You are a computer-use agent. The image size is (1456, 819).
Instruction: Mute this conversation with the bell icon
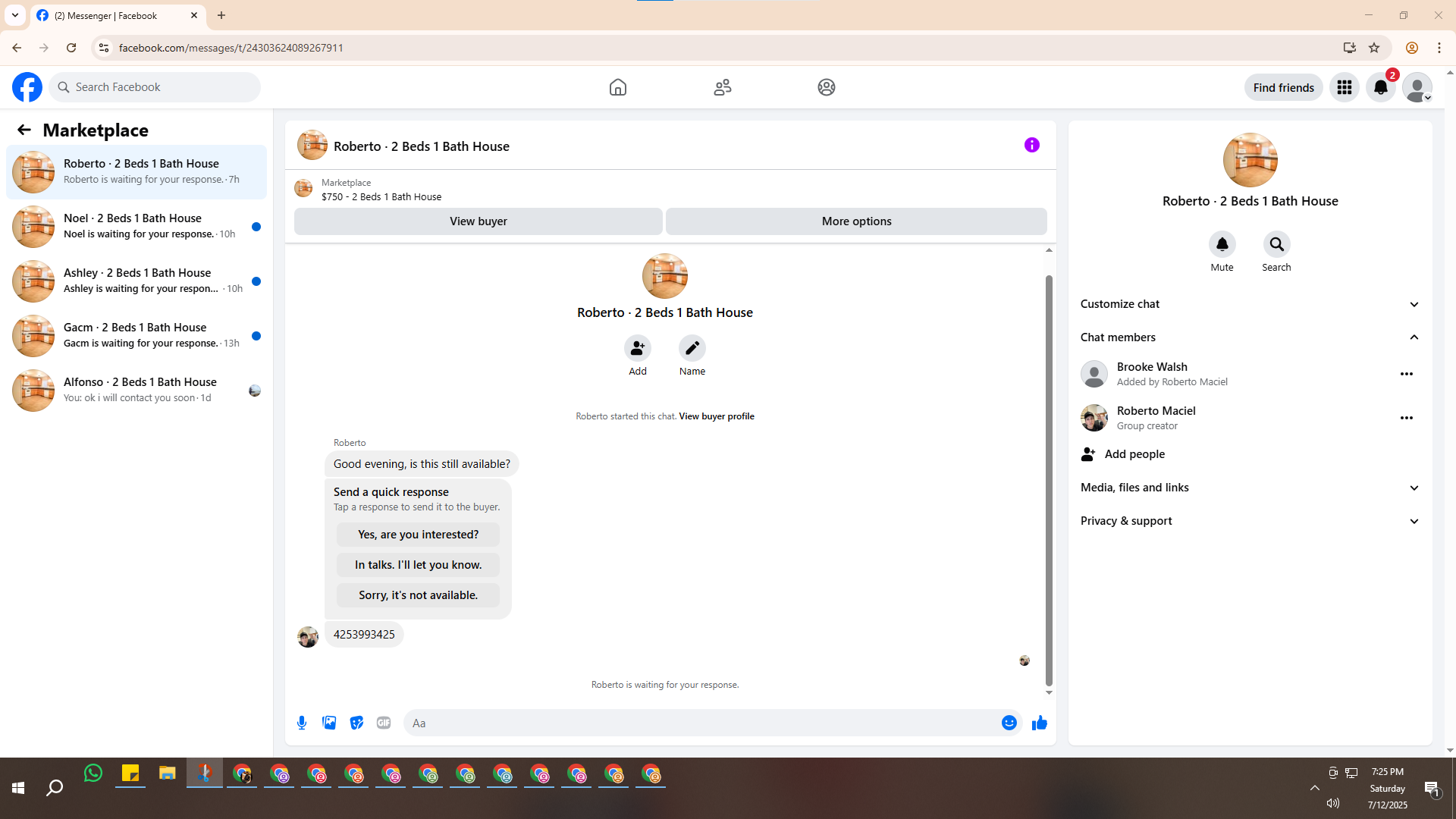[1222, 244]
